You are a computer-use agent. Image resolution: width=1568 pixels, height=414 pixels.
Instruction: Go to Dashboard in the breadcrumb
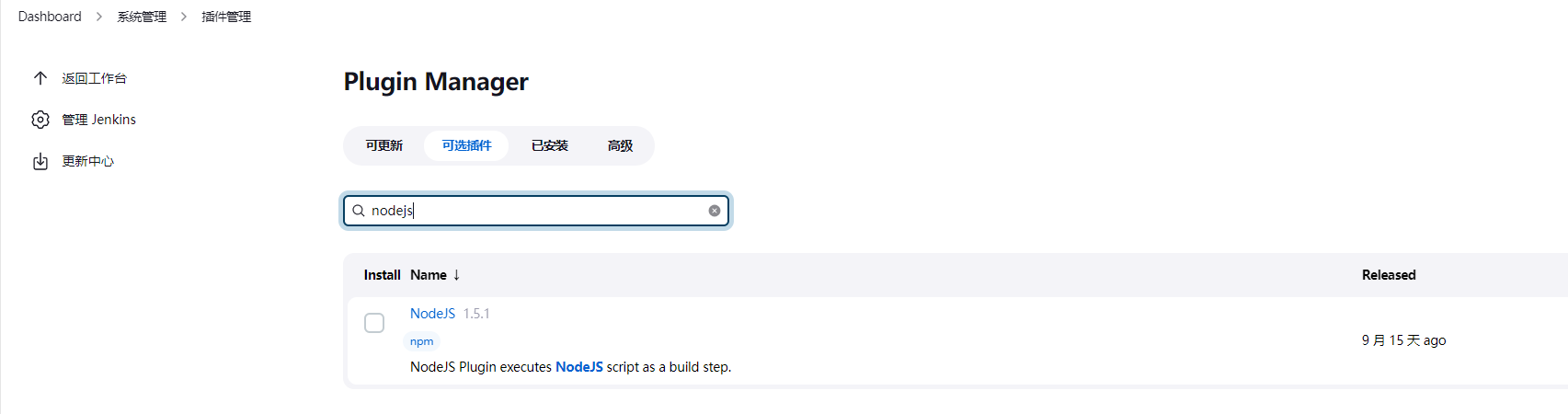[x=50, y=17]
